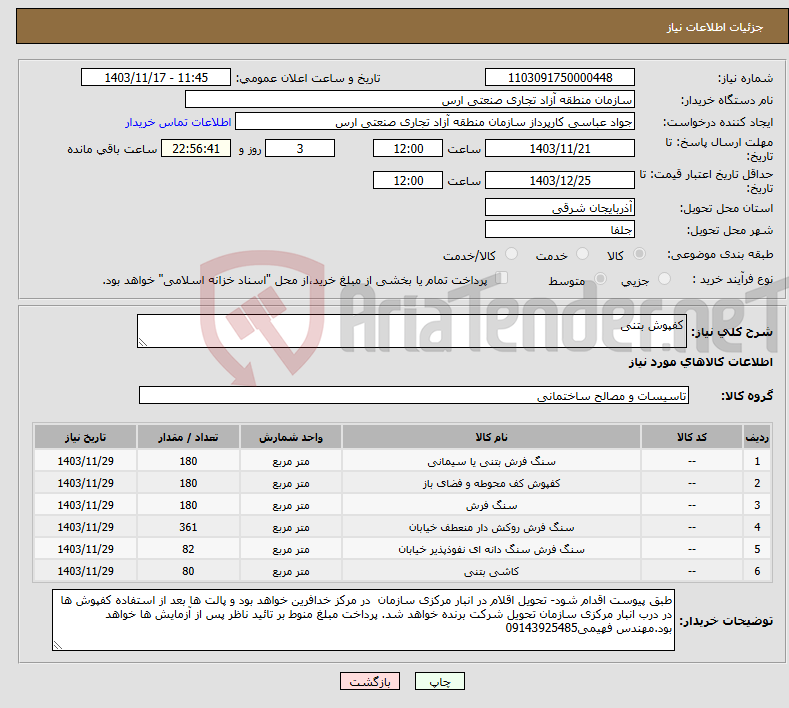Click the نام کالا column header

click(491, 437)
